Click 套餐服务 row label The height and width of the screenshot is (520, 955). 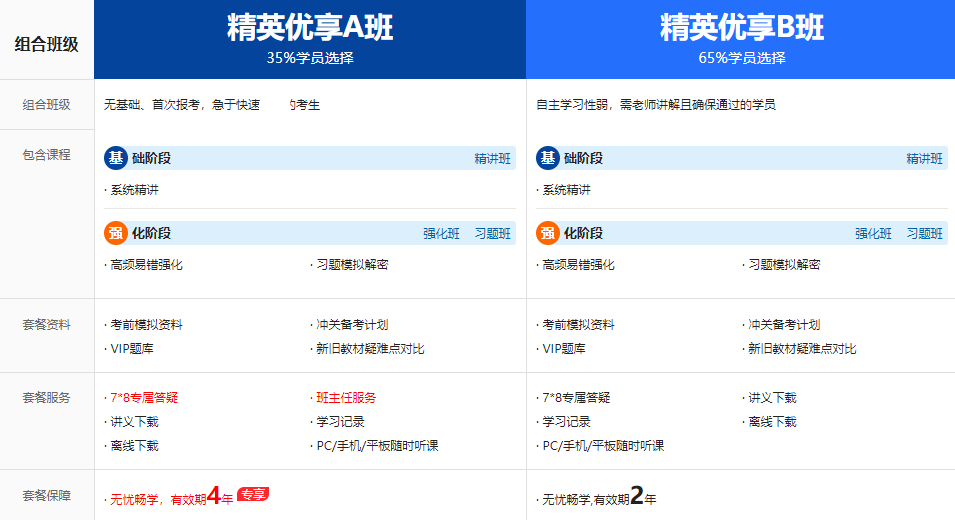[47, 398]
